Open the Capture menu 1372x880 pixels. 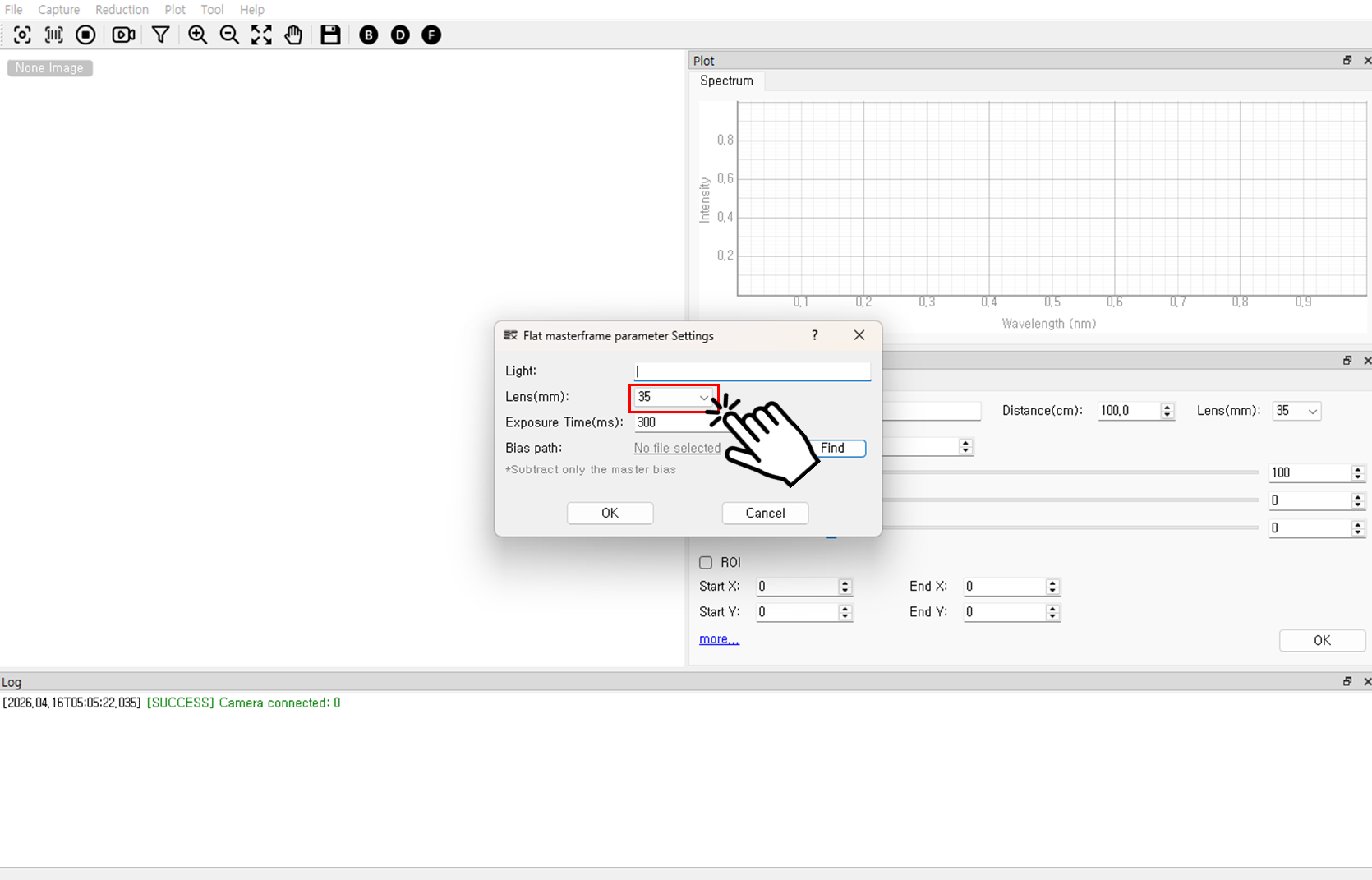(x=59, y=10)
